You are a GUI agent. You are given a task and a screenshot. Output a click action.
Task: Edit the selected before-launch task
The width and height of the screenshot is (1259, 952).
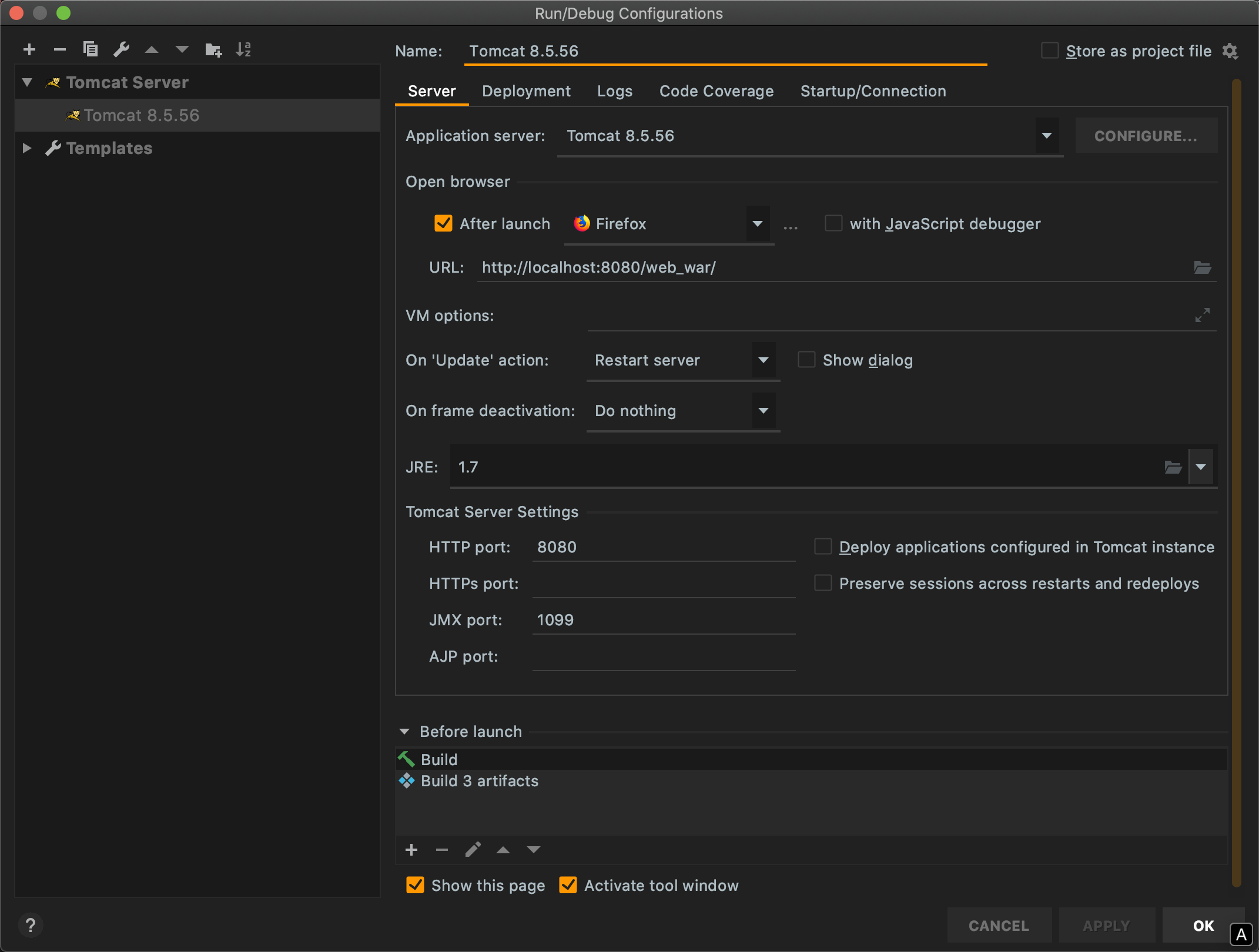[x=473, y=850]
